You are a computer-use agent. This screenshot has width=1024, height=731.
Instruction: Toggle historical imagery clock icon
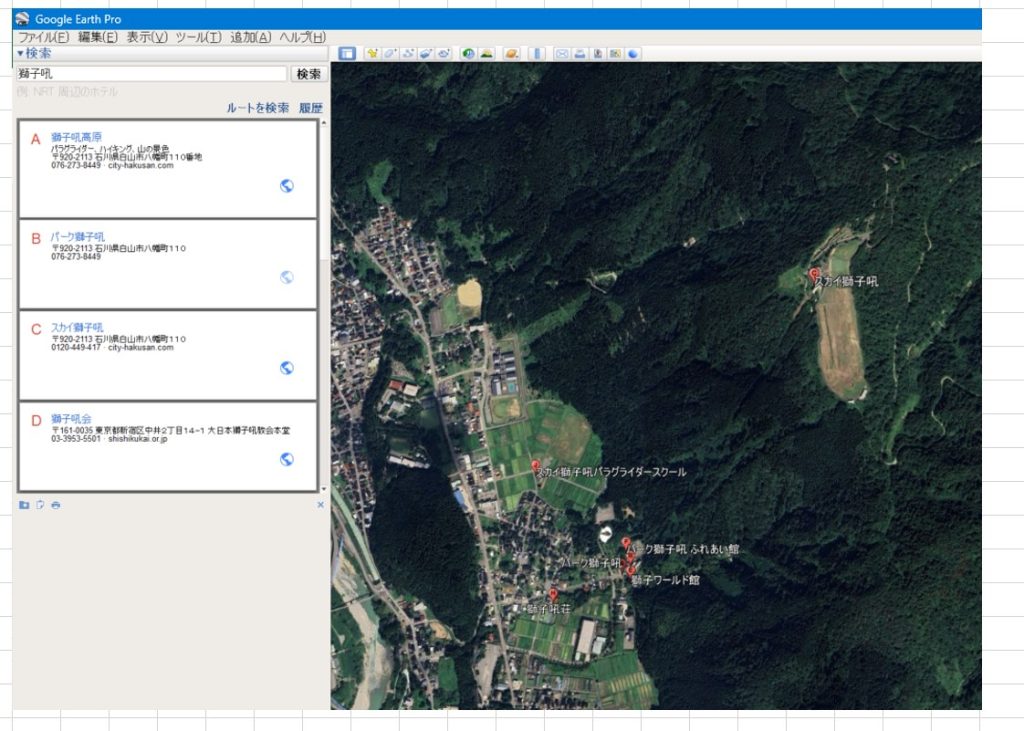(468, 54)
